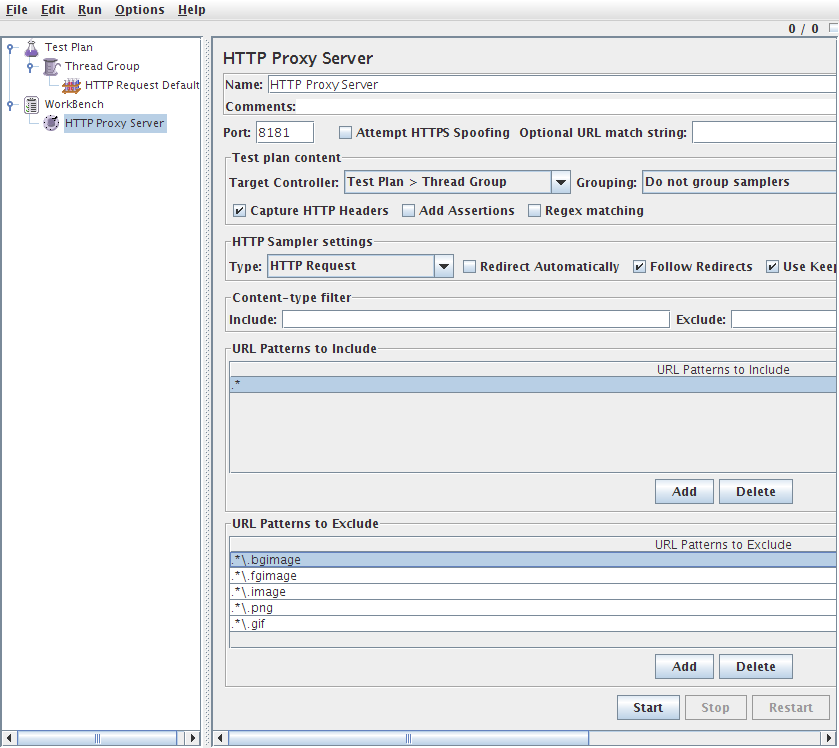Select the .*\.fgimage exclude row
Viewport: 839px width, 748px height.
coord(533,576)
